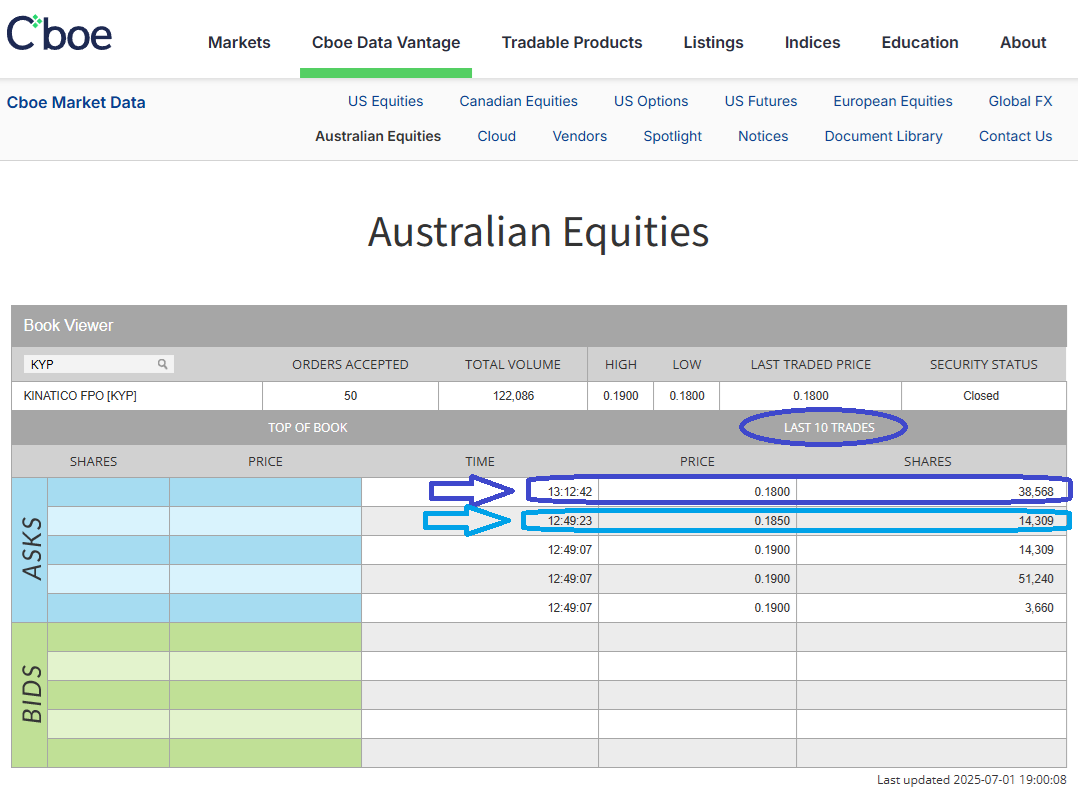Click into the KYP symbol search field
This screenshot has height=793, width=1078.
tap(90, 364)
